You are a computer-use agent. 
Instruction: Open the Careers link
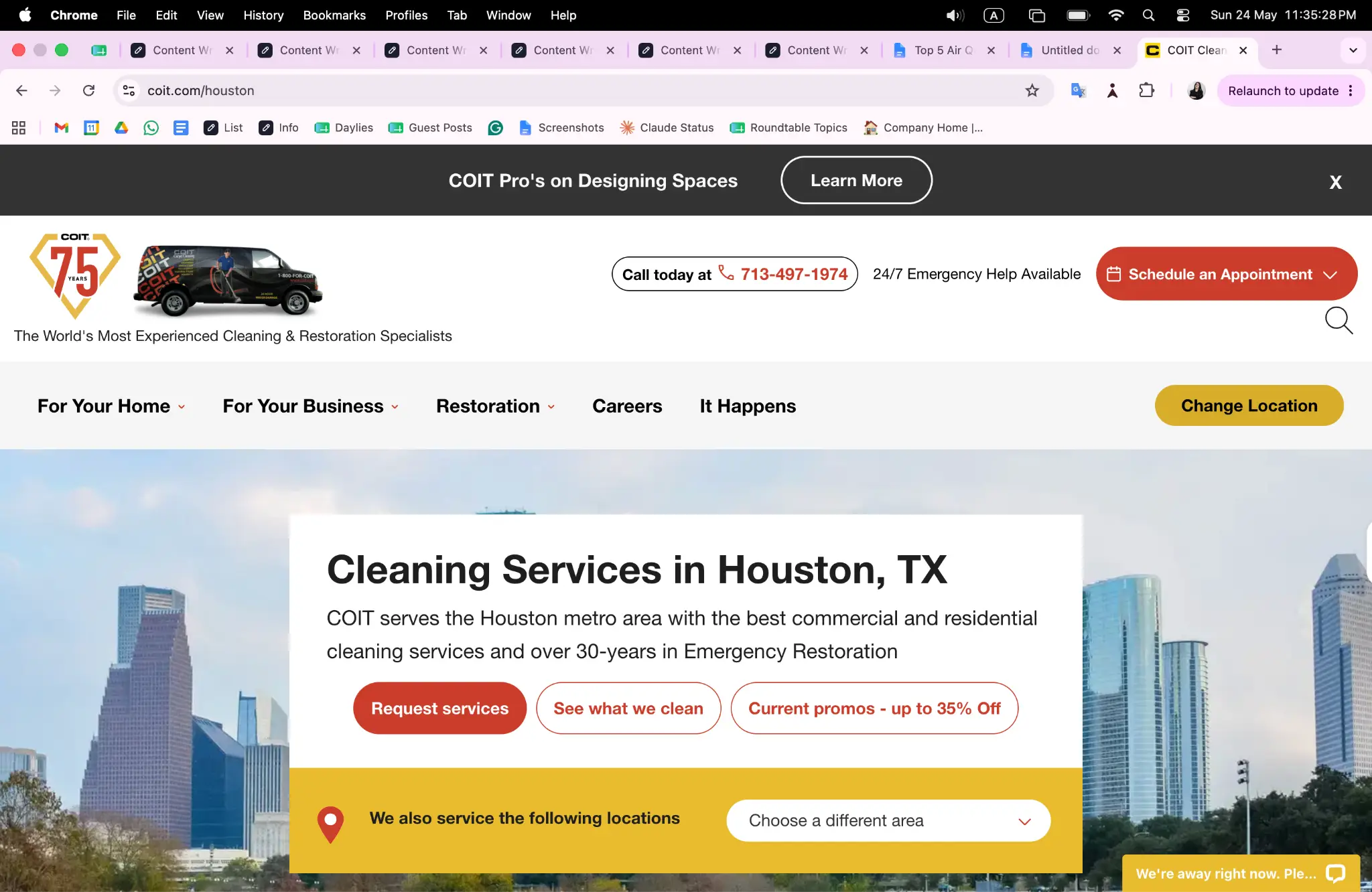[x=627, y=406]
